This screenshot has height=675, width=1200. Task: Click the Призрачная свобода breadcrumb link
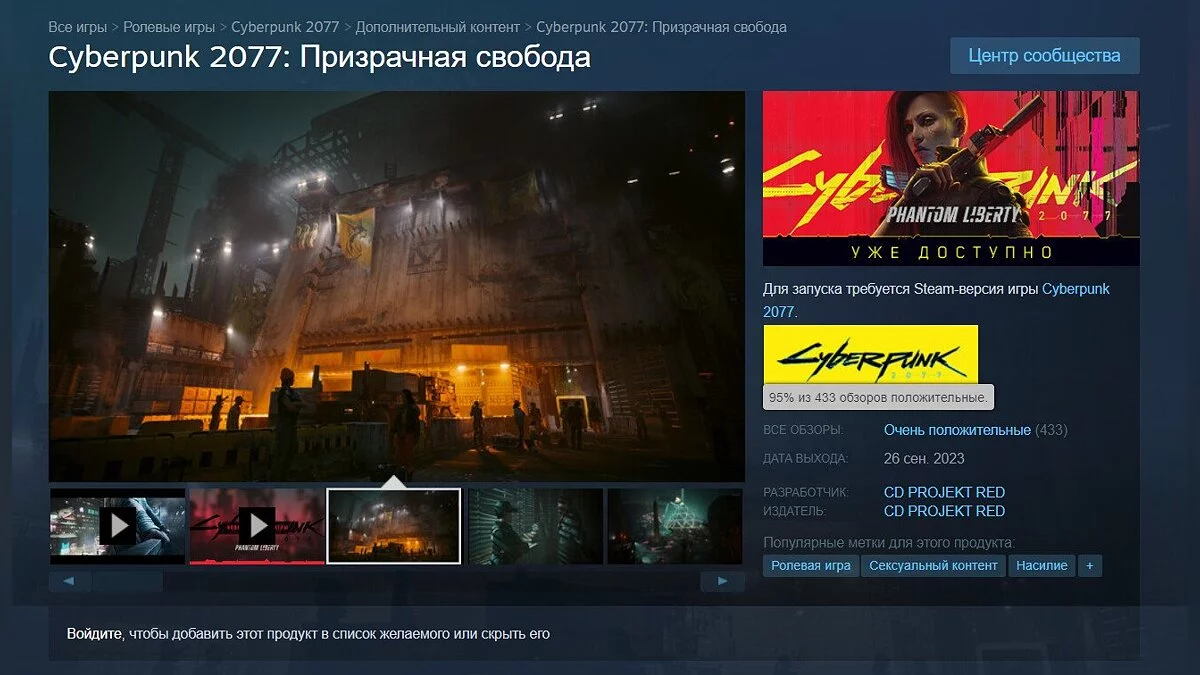point(661,27)
